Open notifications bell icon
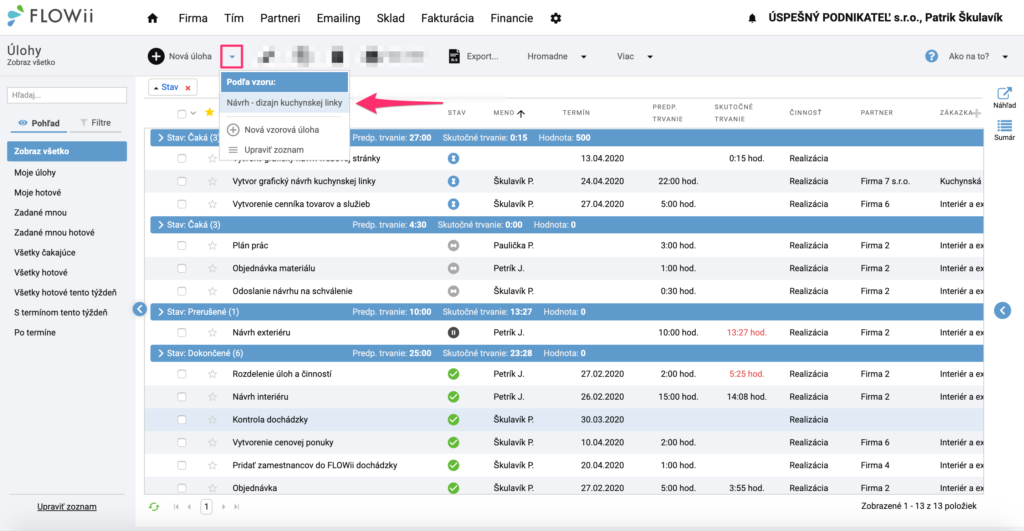Viewport: 1024px width, 531px height. pos(752,18)
